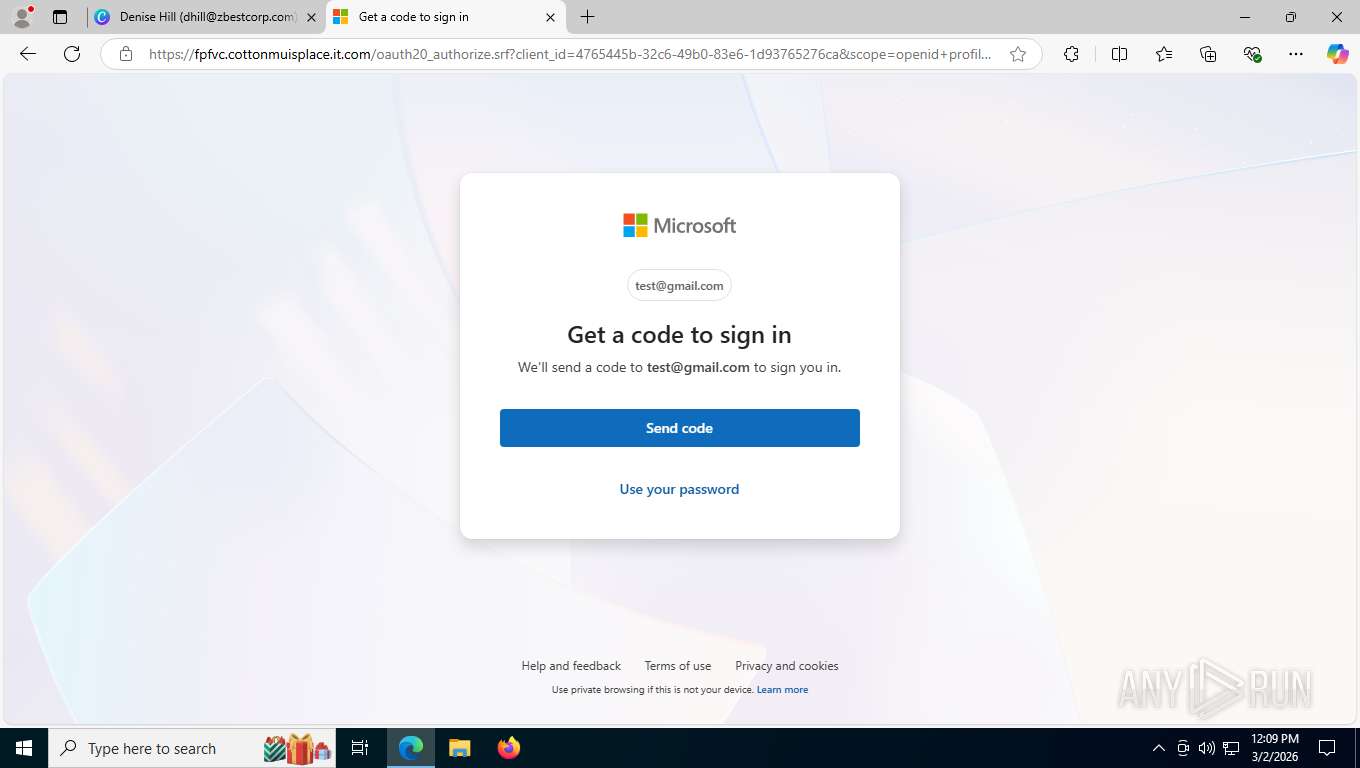
Task: Close the Denise Hill tab
Action: pos(311,17)
